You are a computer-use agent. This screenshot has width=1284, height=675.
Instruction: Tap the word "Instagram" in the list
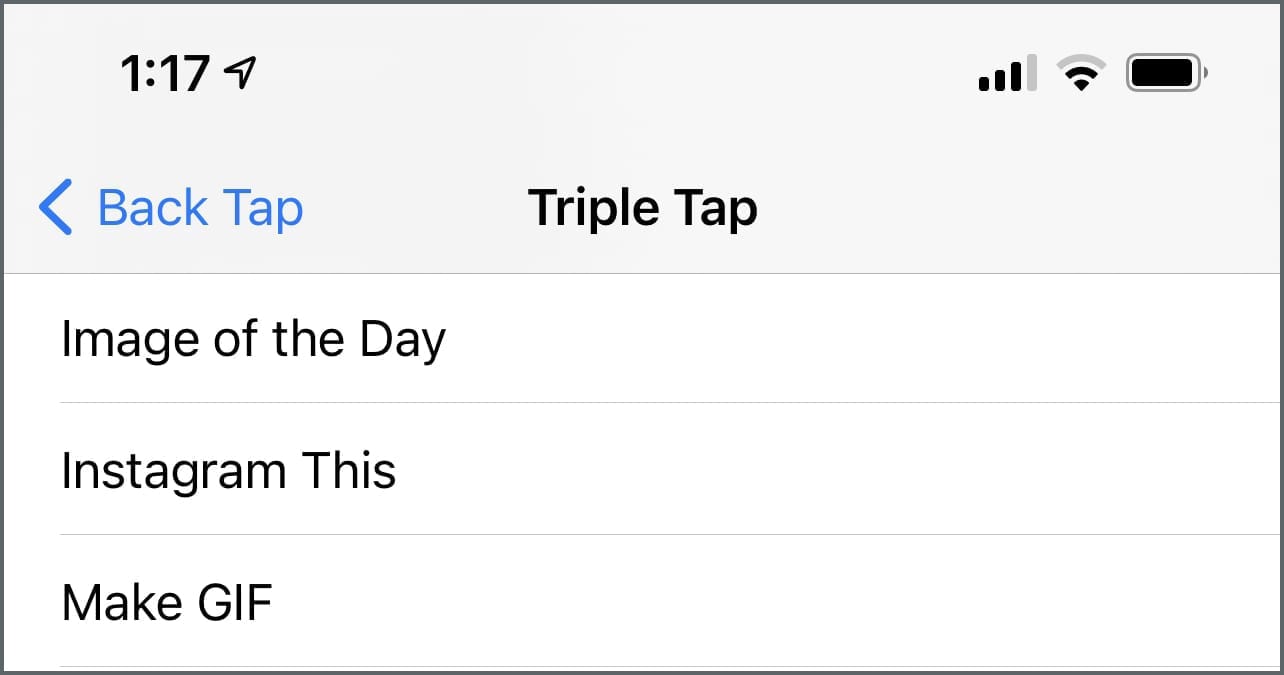click(173, 472)
